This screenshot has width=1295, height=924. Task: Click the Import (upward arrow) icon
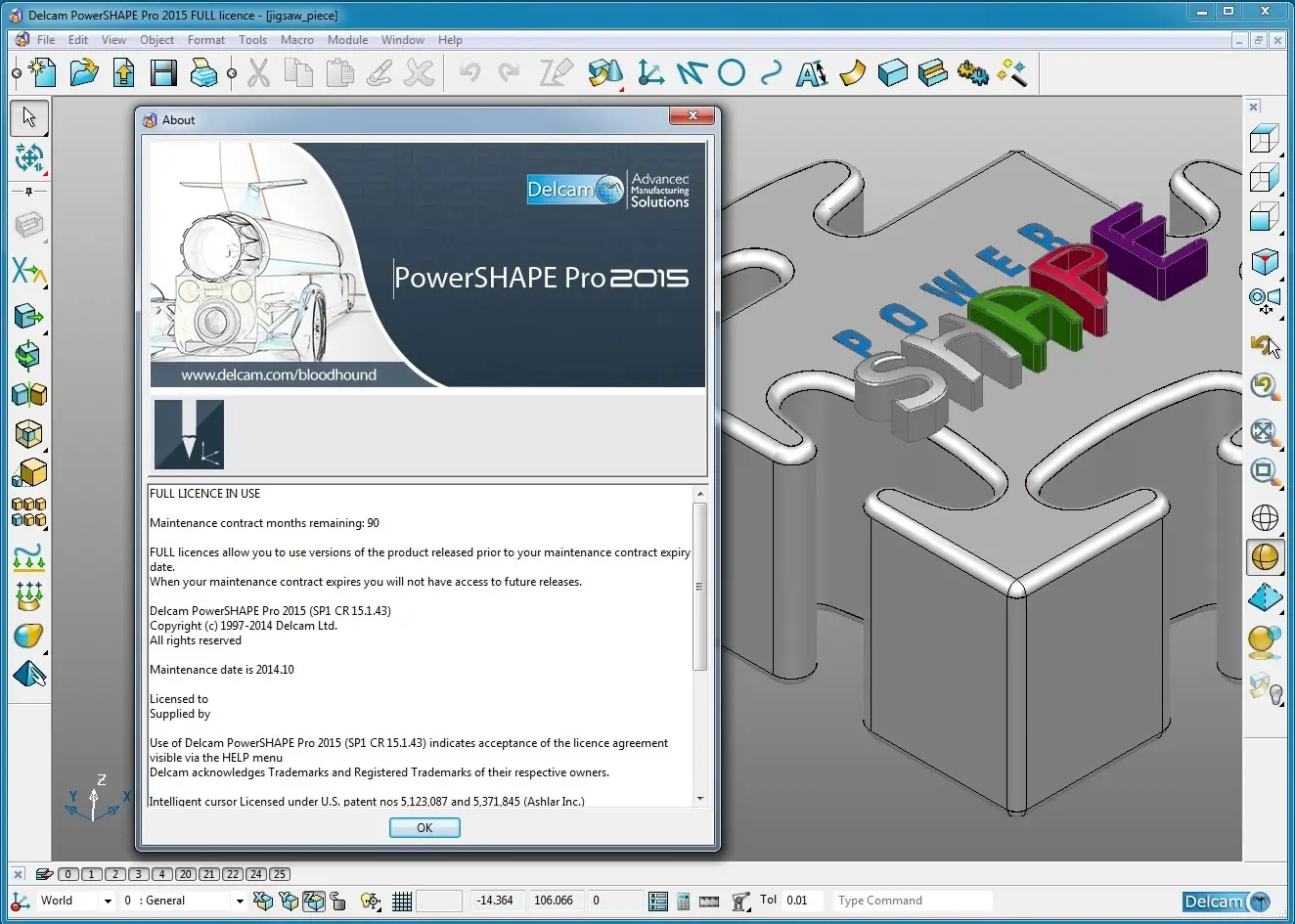click(124, 73)
